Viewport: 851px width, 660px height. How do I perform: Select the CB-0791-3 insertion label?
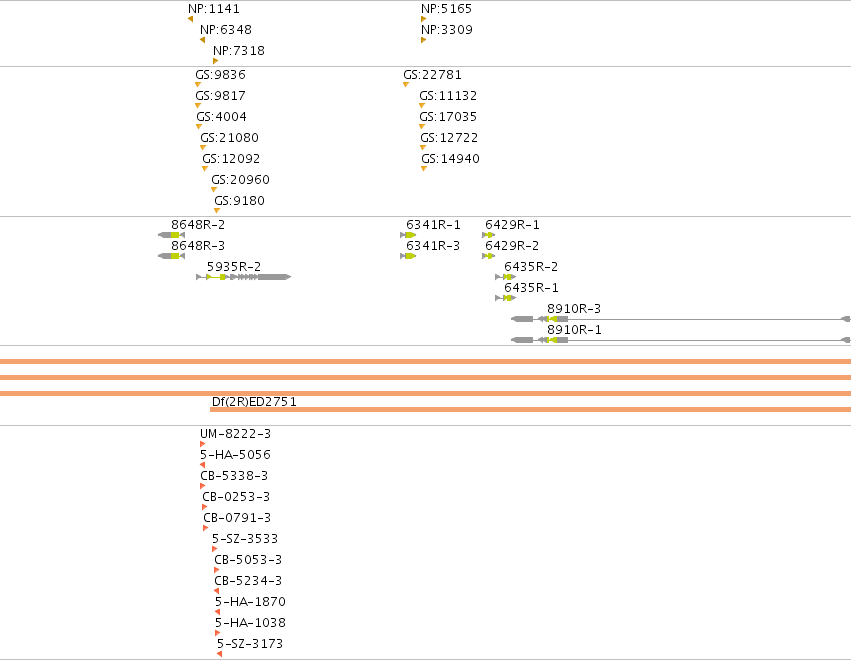[237, 518]
